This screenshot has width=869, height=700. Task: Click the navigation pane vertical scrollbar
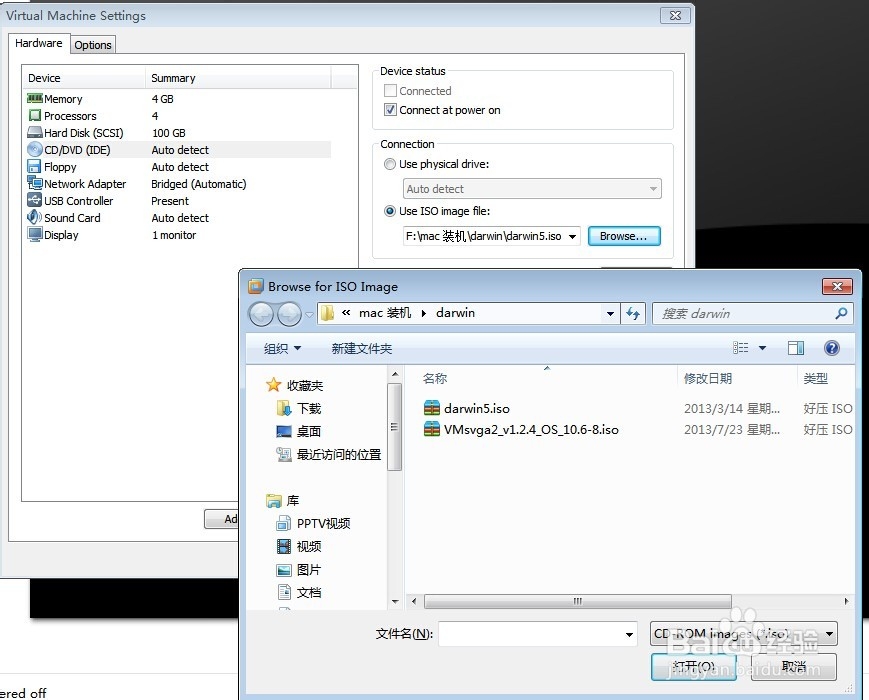tap(395, 427)
